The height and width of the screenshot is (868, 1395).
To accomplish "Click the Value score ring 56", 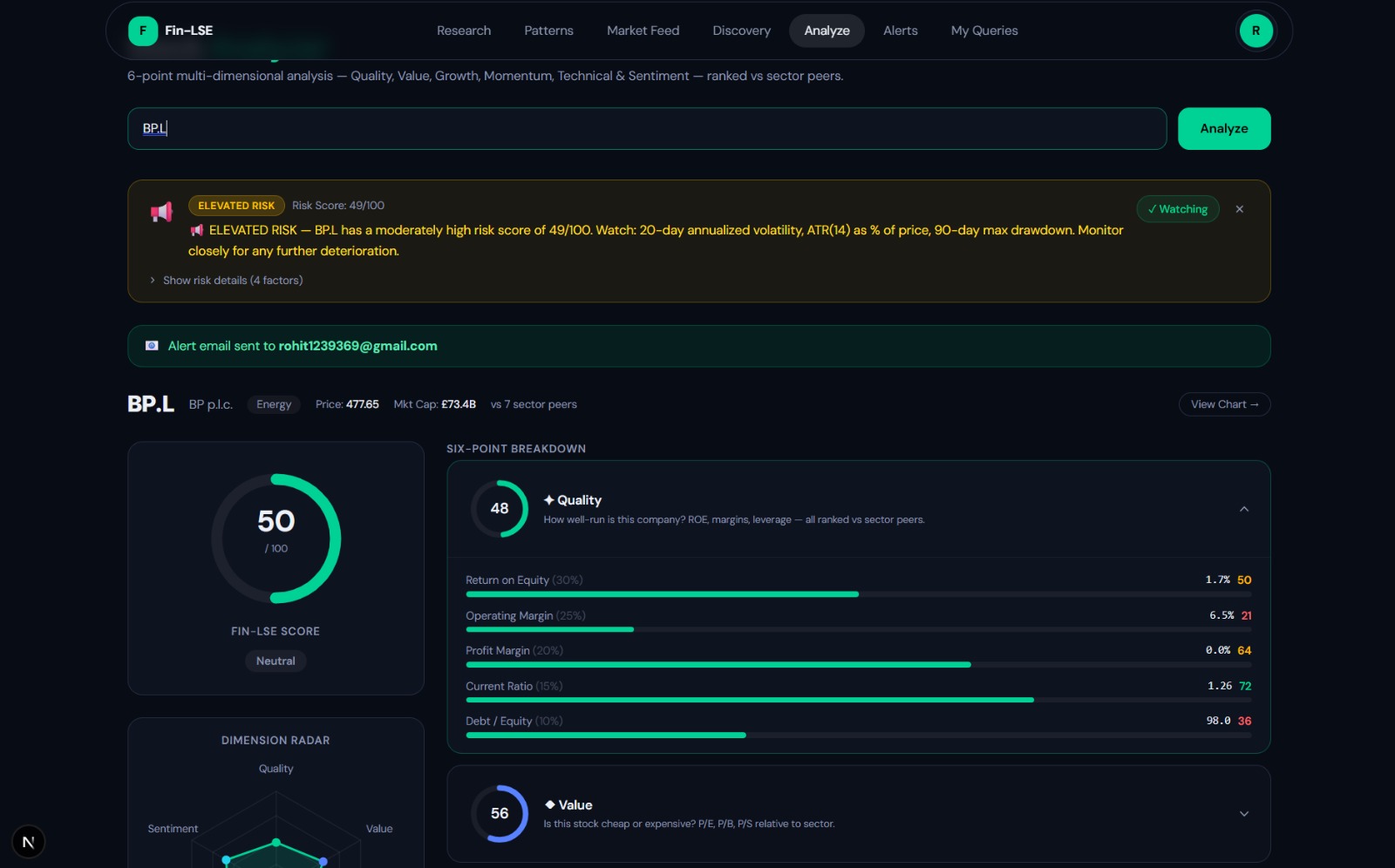I will (x=500, y=813).
